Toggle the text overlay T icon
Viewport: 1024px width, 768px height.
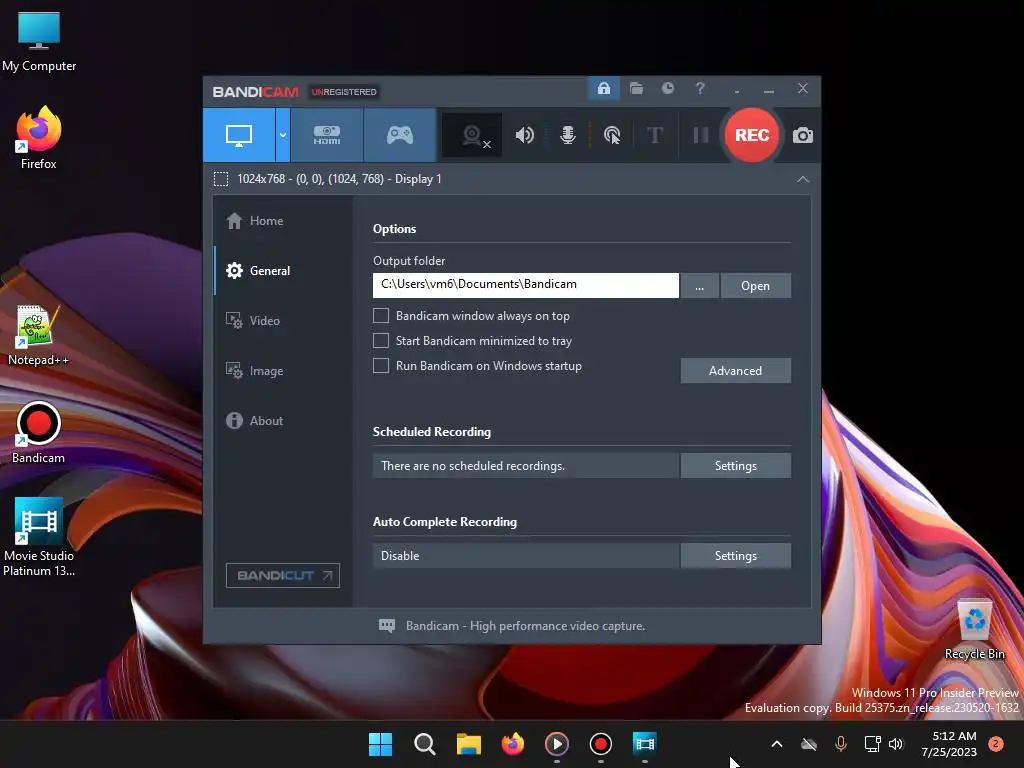click(x=654, y=135)
